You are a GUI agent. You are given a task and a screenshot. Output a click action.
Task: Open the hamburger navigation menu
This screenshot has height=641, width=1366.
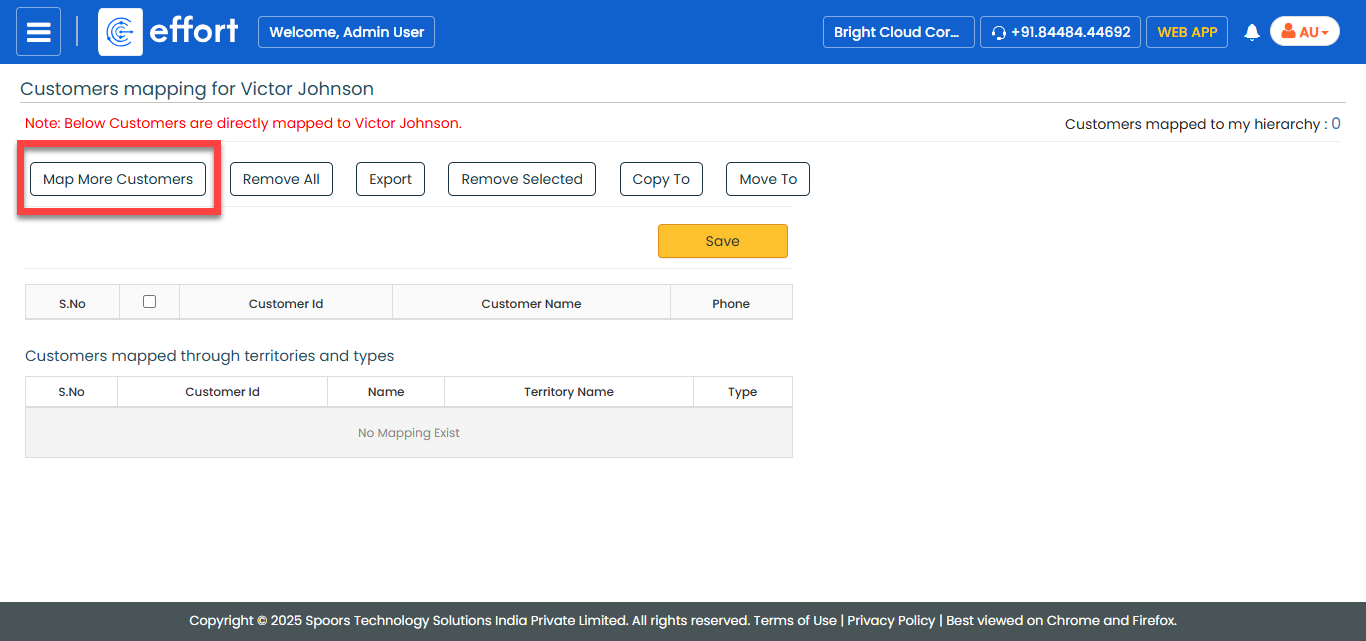pyautogui.click(x=38, y=32)
